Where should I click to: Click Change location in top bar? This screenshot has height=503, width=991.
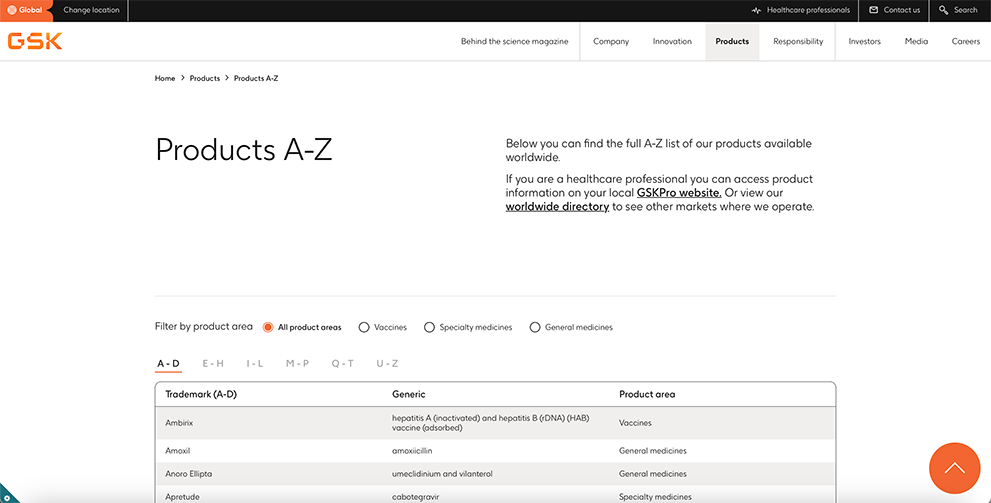(91, 10)
